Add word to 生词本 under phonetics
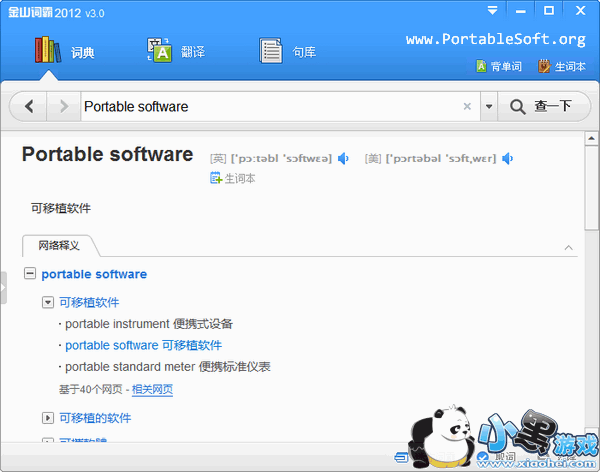 tap(233, 178)
